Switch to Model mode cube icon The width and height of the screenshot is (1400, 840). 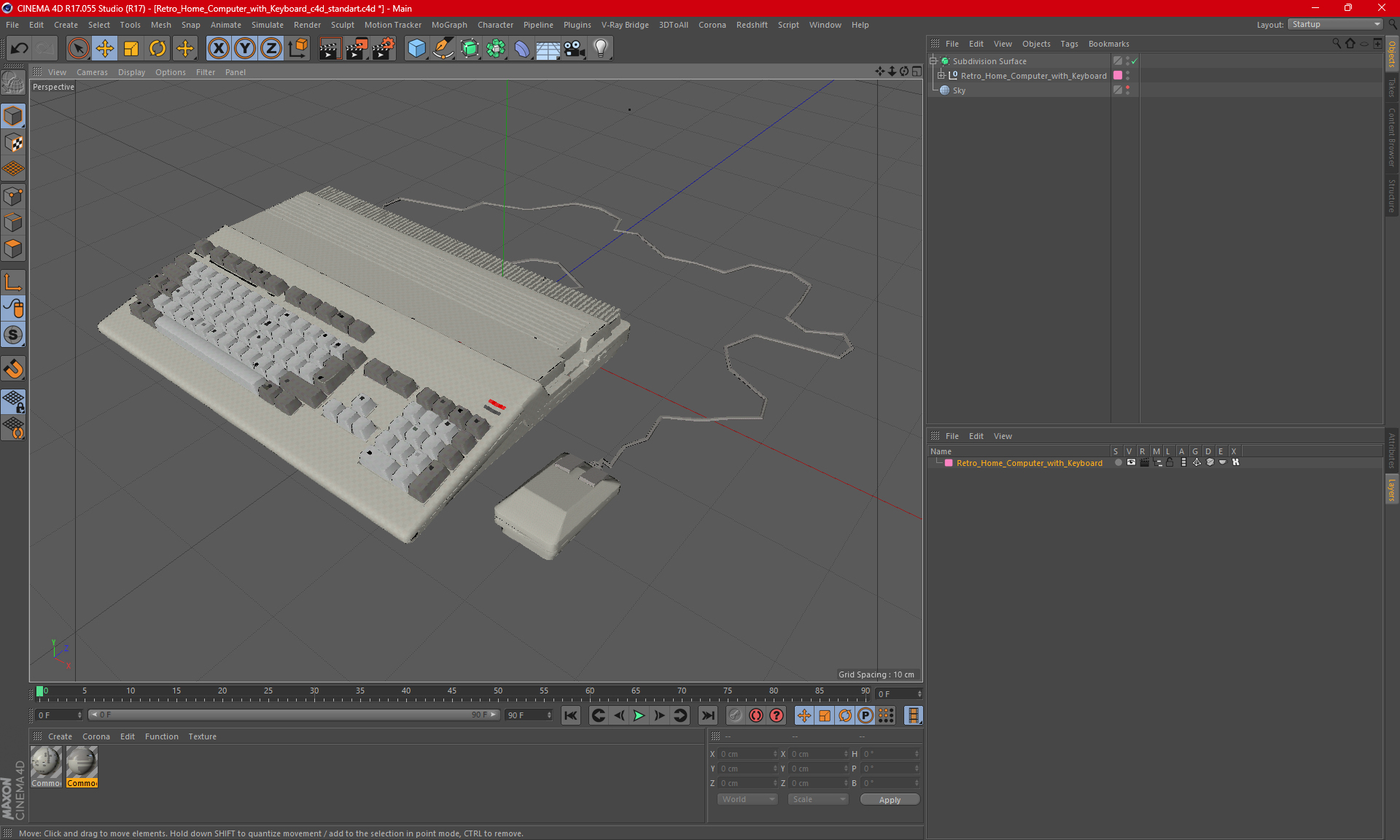pos(13,116)
